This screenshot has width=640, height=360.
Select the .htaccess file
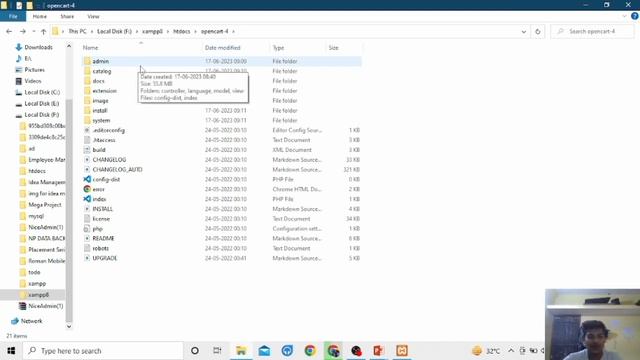pyautogui.click(x=104, y=140)
